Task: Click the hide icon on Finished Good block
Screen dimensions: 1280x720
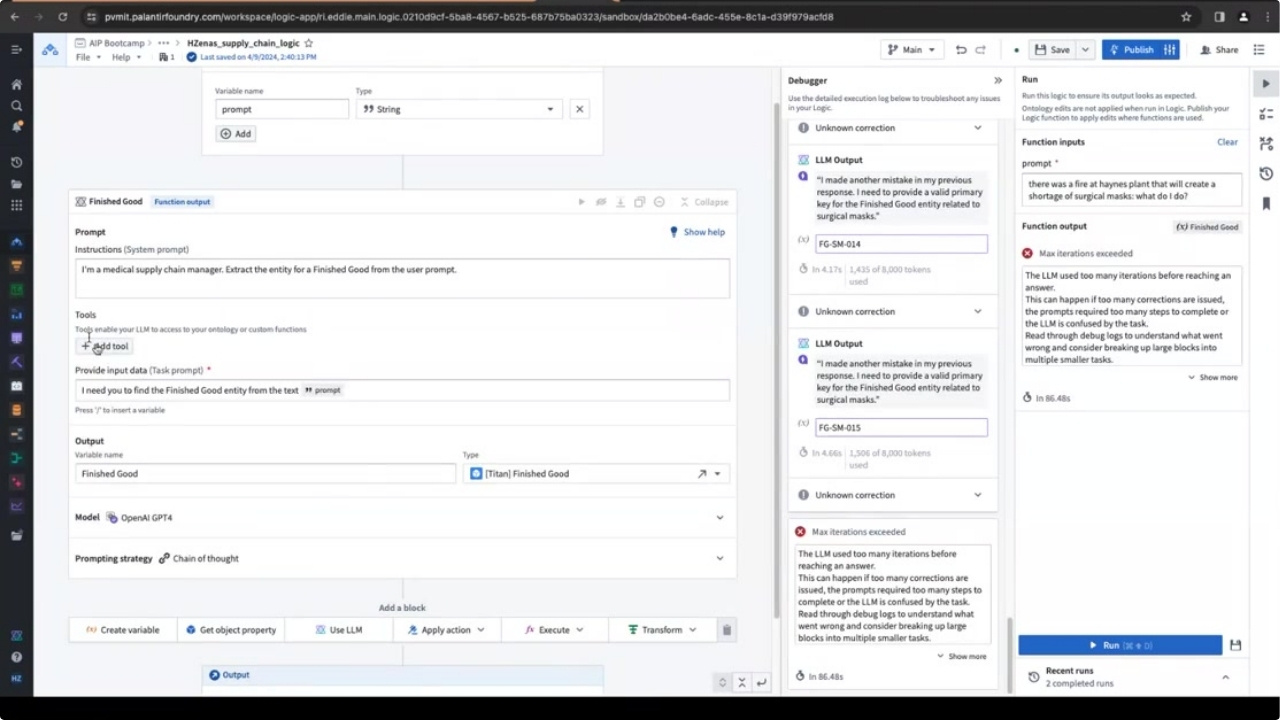Action: click(601, 202)
